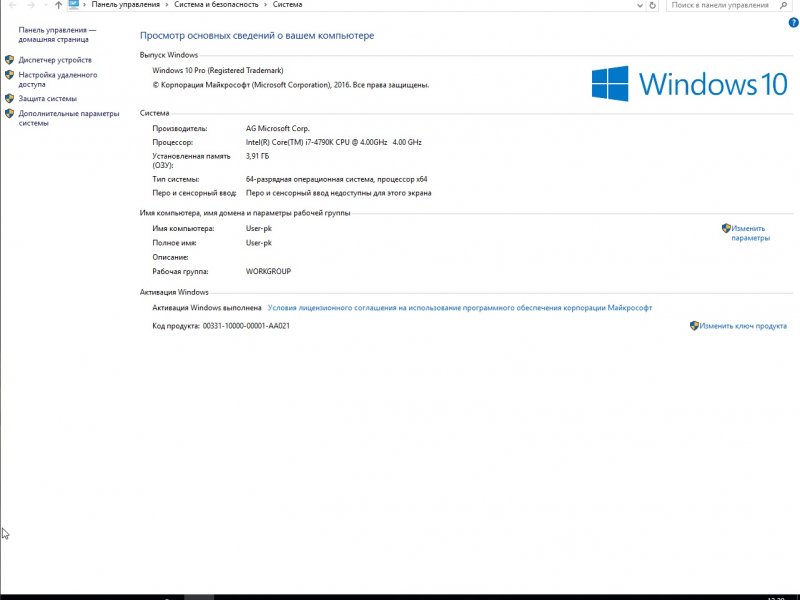The height and width of the screenshot is (600, 800).
Task: Navigate to Панель управления breadcrumb
Action: [x=126, y=5]
